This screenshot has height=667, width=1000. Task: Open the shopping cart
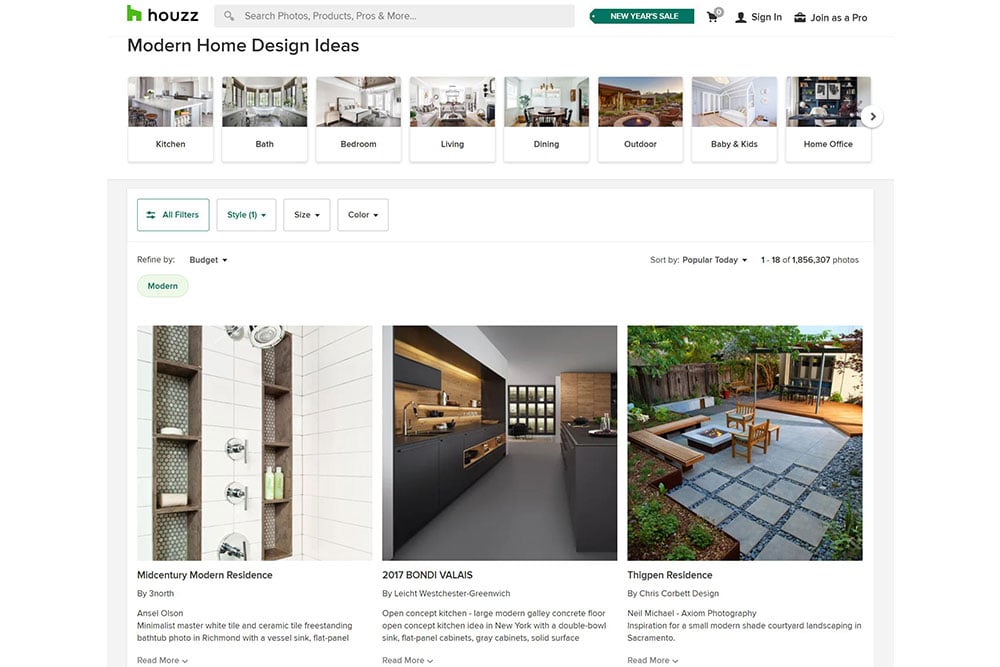[x=714, y=16]
